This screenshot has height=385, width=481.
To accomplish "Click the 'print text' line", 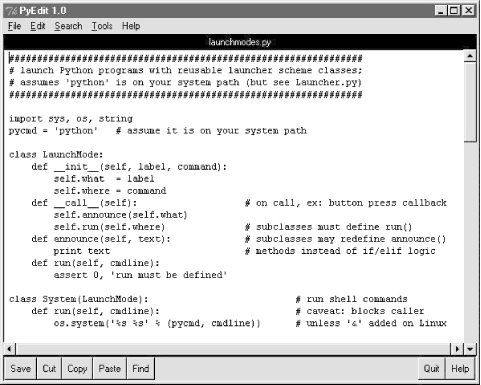I will [x=82, y=251].
